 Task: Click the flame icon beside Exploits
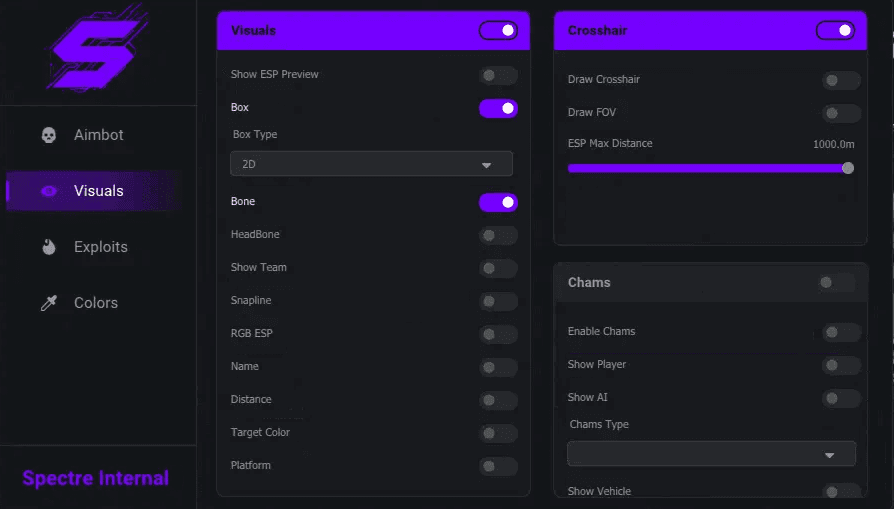(x=49, y=247)
